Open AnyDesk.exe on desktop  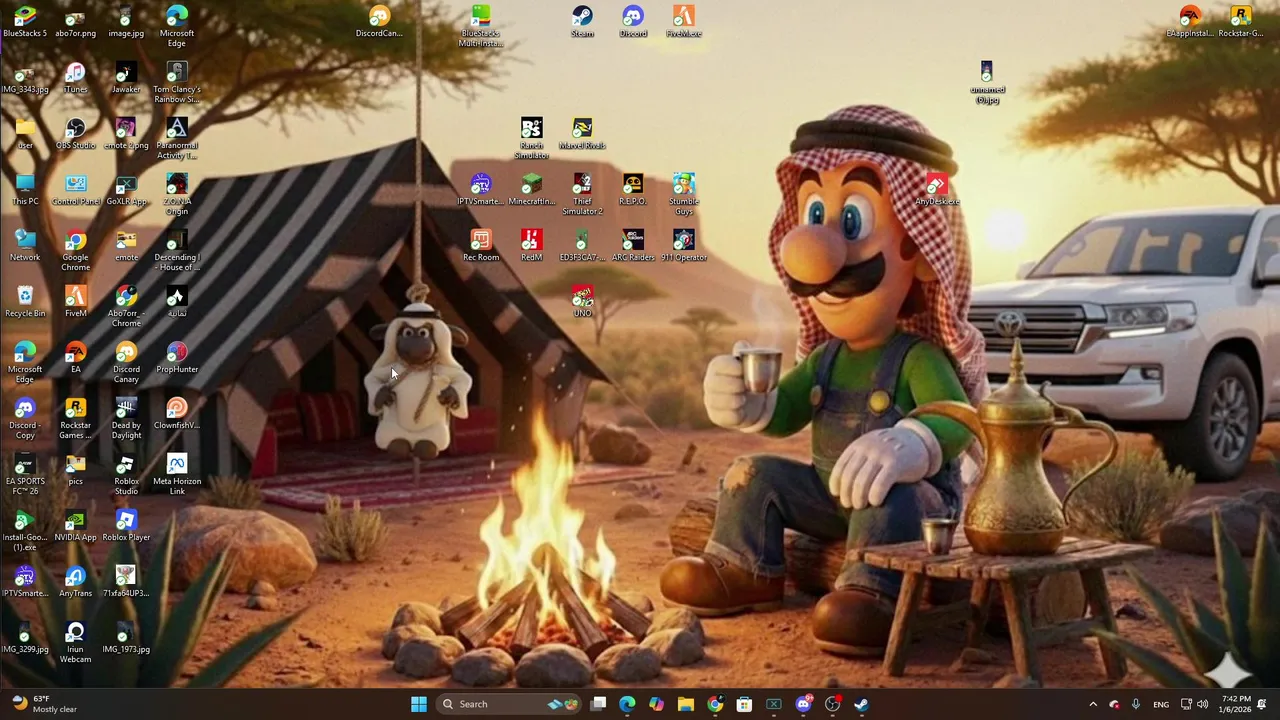[x=937, y=190]
